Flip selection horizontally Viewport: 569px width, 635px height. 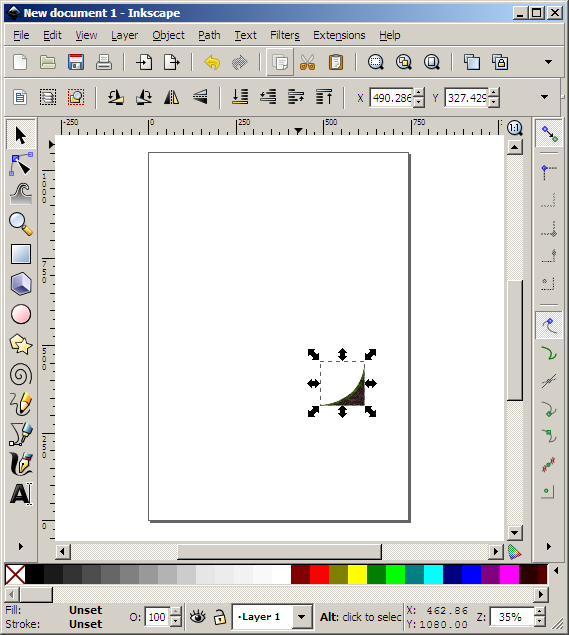coord(172,97)
